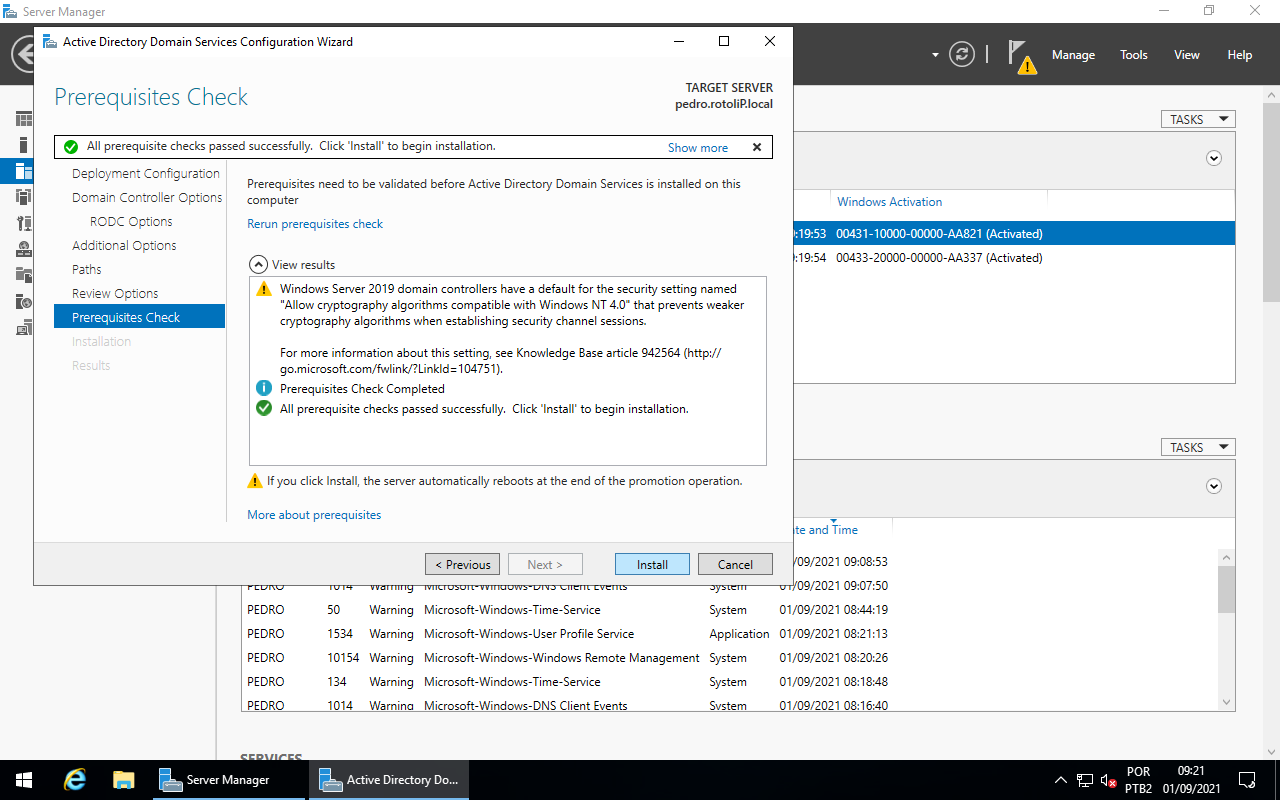This screenshot has width=1280, height=800.
Task: Open the notification flag warning icon
Action: pos(1019,55)
